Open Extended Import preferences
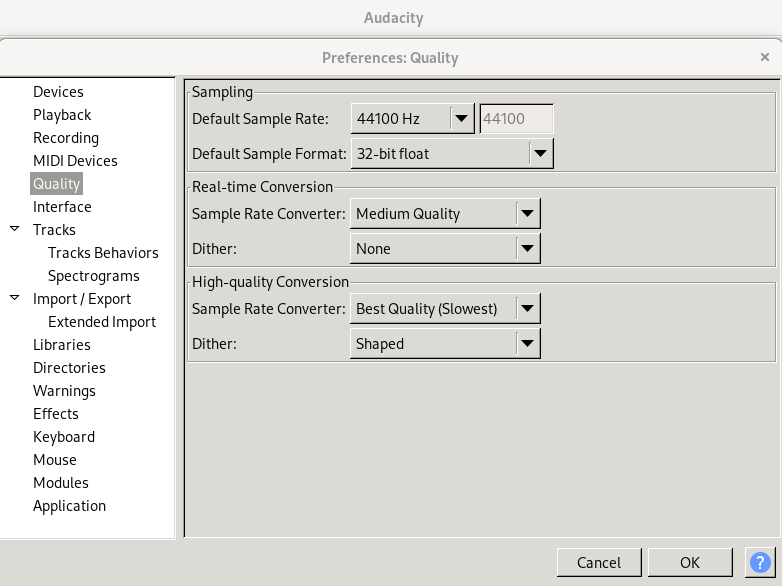782x586 pixels. tap(102, 322)
